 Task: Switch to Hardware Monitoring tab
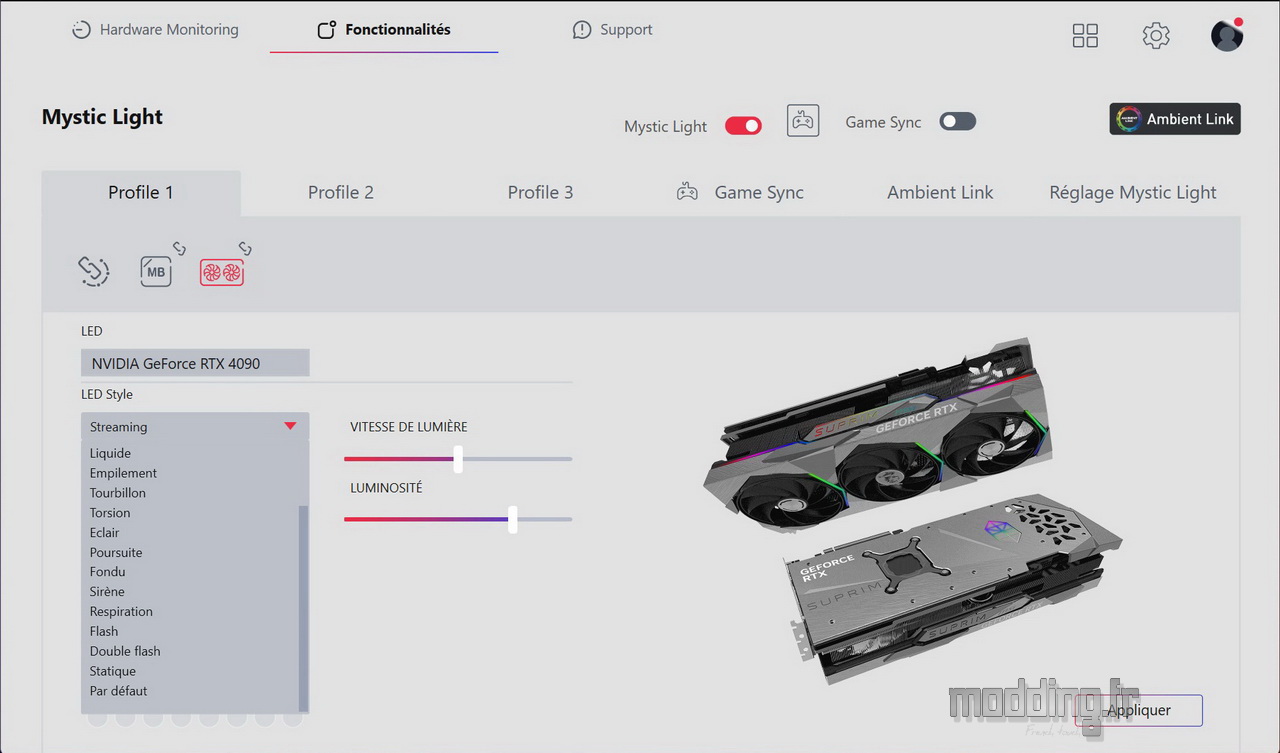click(155, 30)
